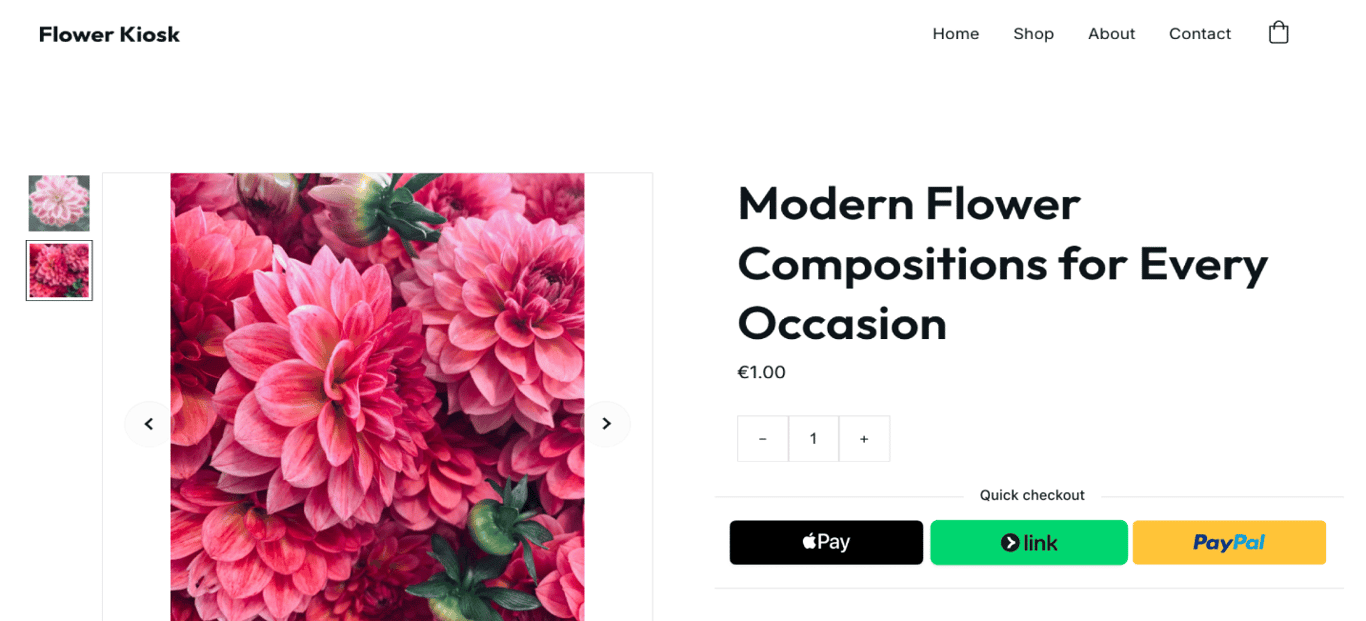Click the Flower Kiosk logo
Viewport: 1366px width, 621px height.
pyautogui.click(x=109, y=33)
